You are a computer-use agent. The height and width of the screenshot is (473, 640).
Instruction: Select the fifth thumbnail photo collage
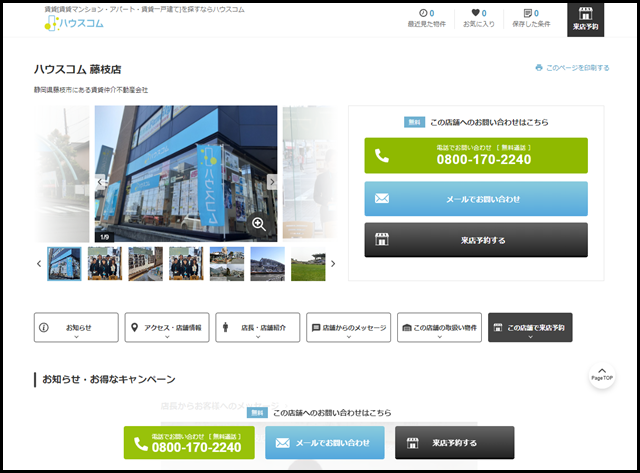pos(227,264)
